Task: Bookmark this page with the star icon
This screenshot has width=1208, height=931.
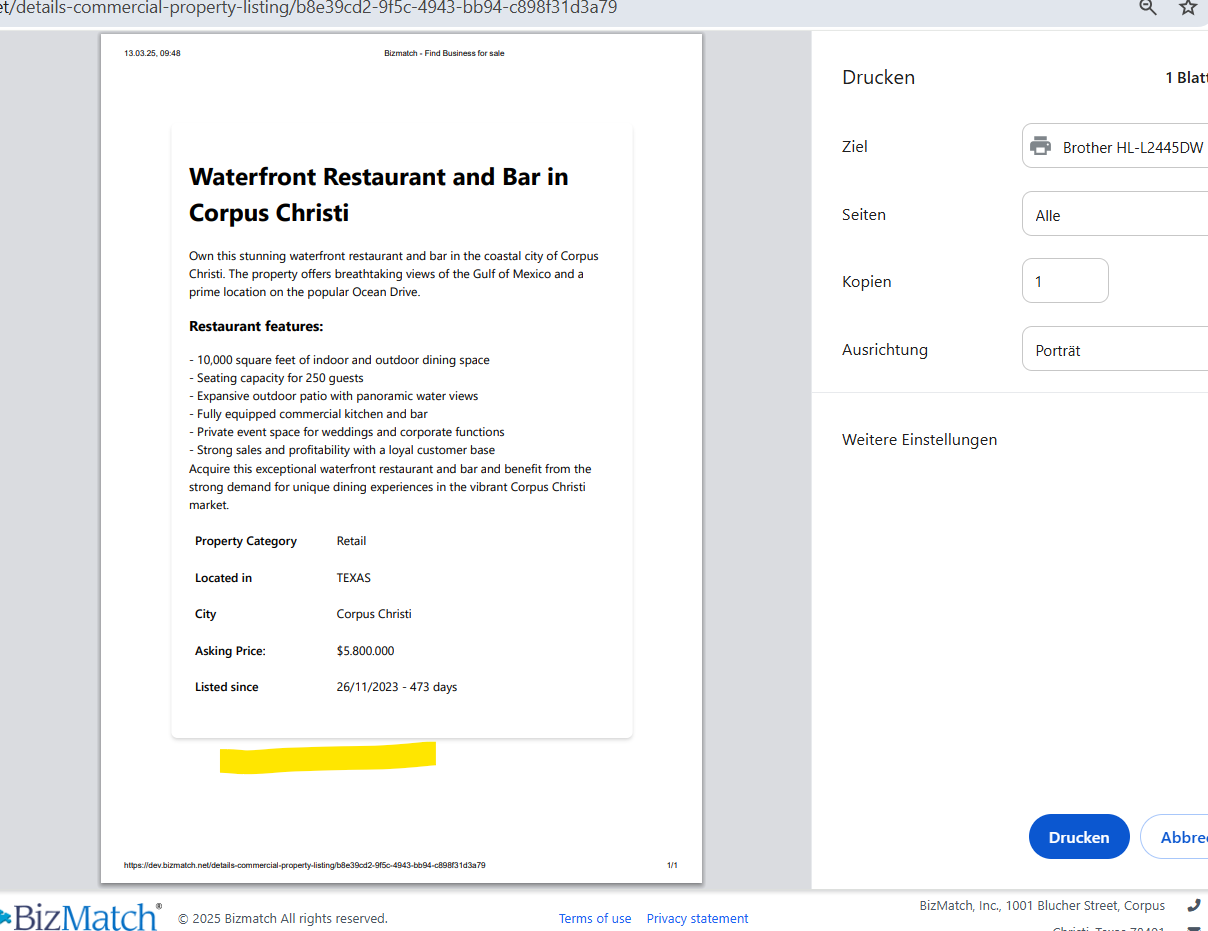Action: (x=1188, y=8)
